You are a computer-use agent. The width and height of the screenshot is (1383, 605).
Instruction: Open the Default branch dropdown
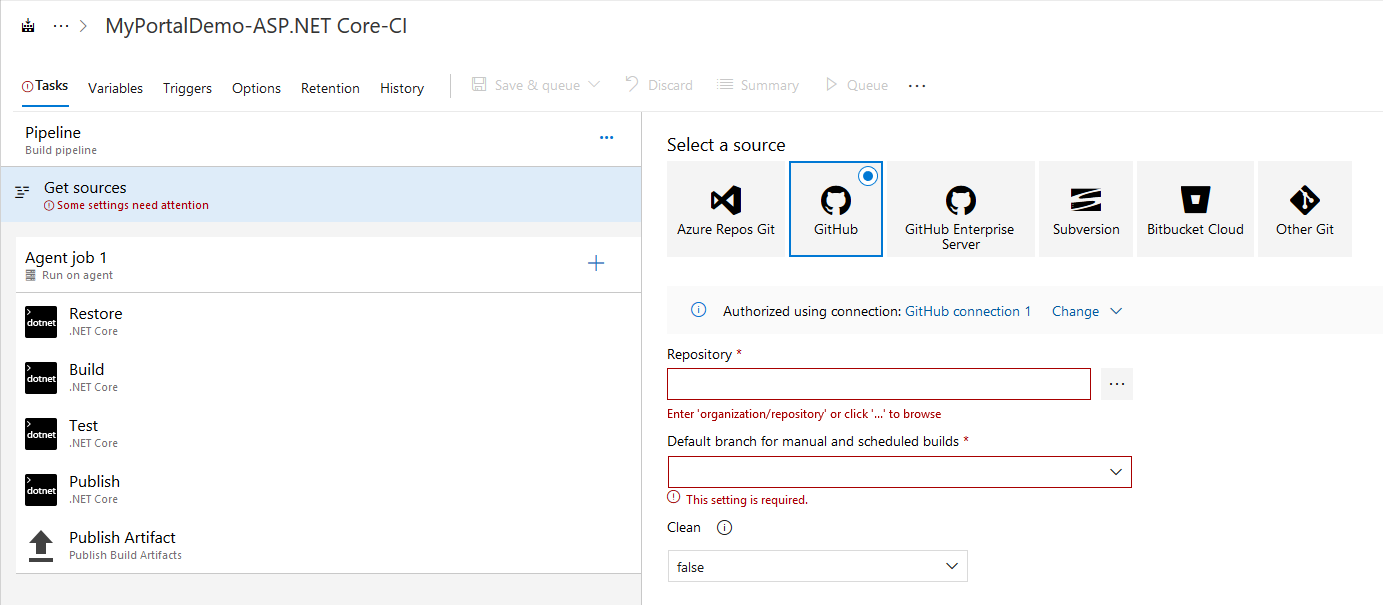tap(900, 472)
